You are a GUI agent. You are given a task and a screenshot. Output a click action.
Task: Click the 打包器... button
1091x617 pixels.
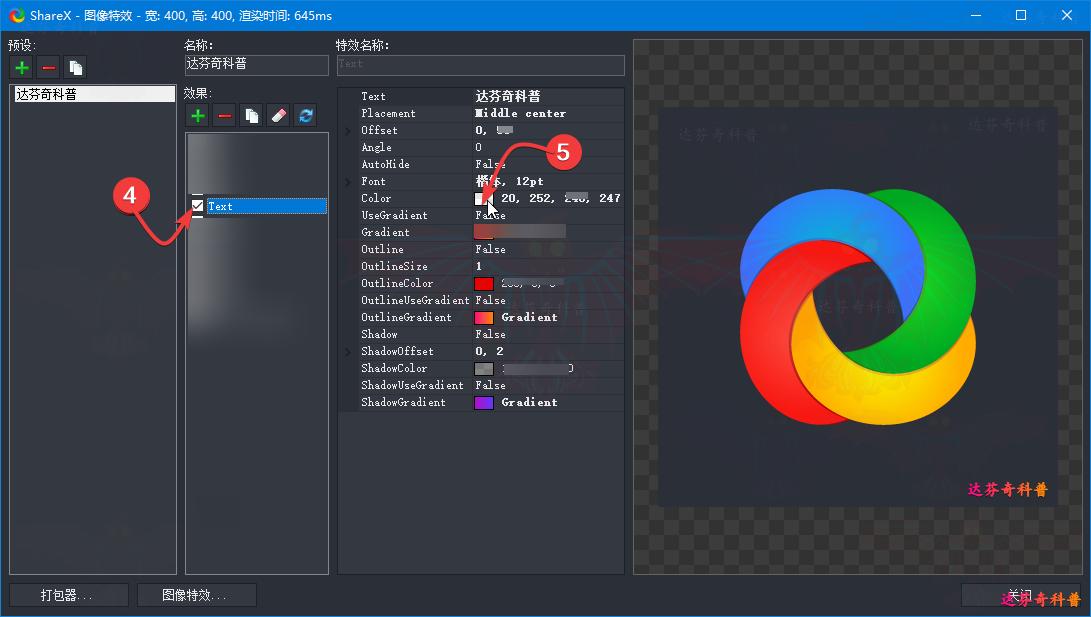coord(68,595)
